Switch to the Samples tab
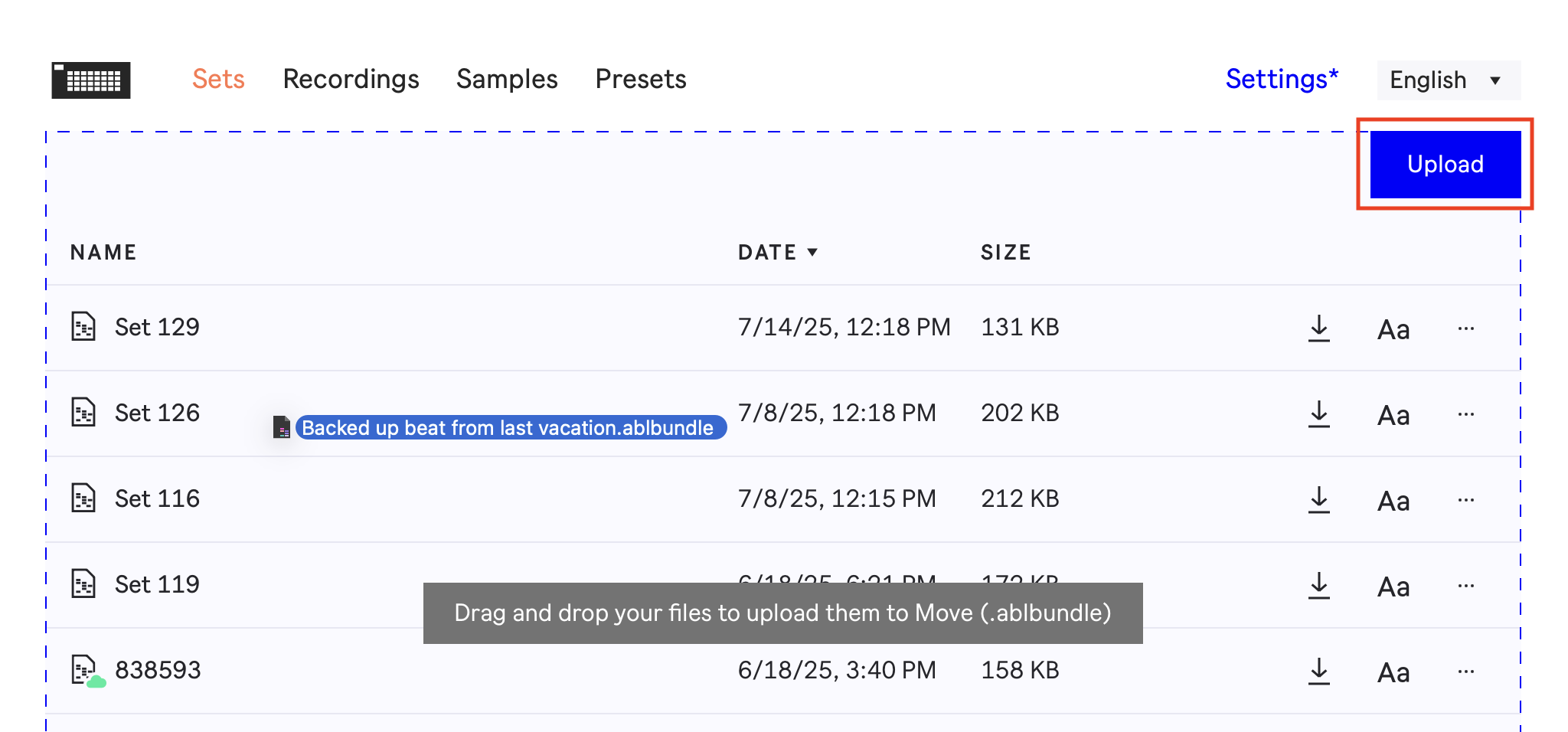 pyautogui.click(x=507, y=80)
